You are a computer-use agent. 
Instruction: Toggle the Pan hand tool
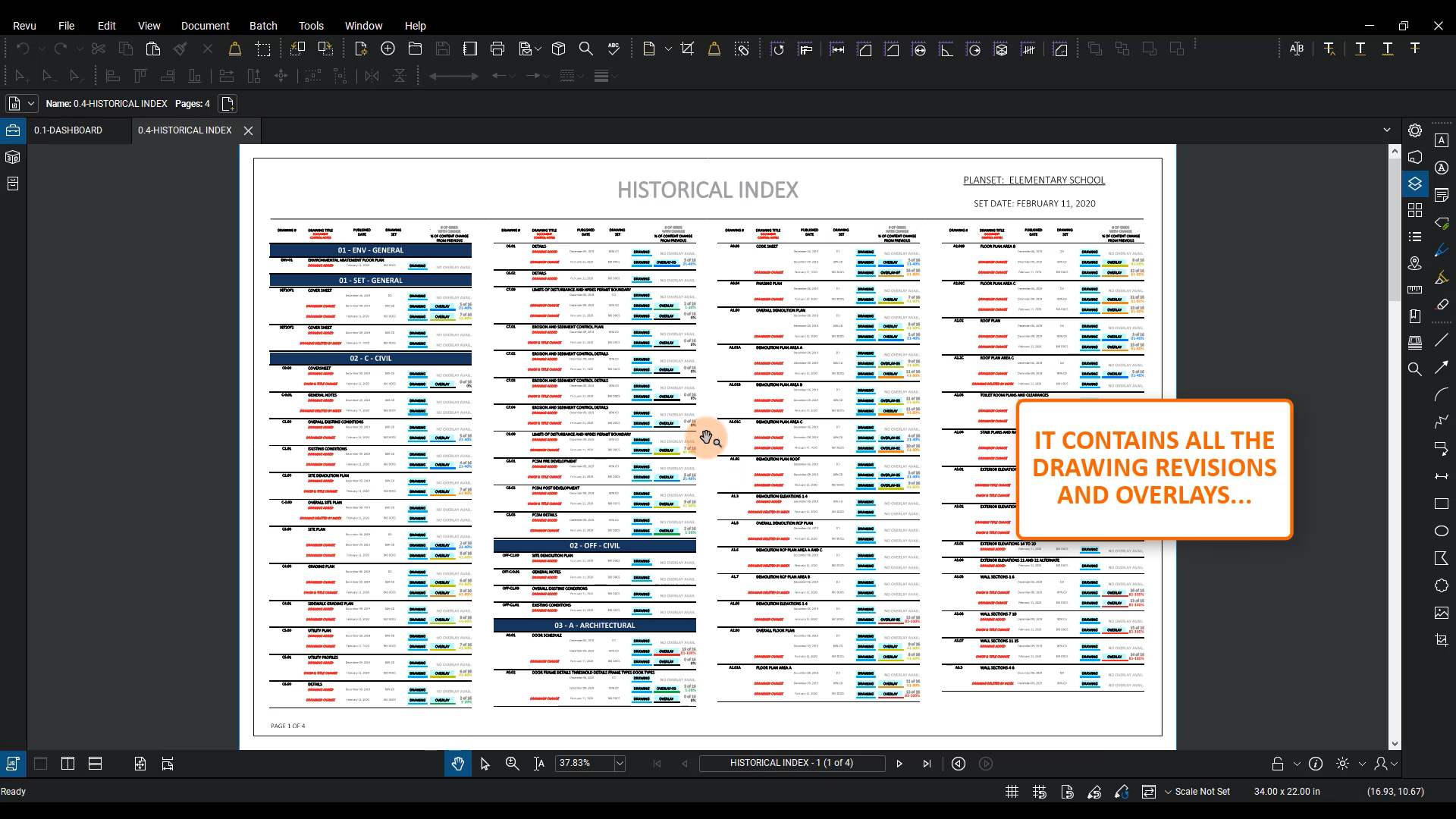click(x=457, y=764)
